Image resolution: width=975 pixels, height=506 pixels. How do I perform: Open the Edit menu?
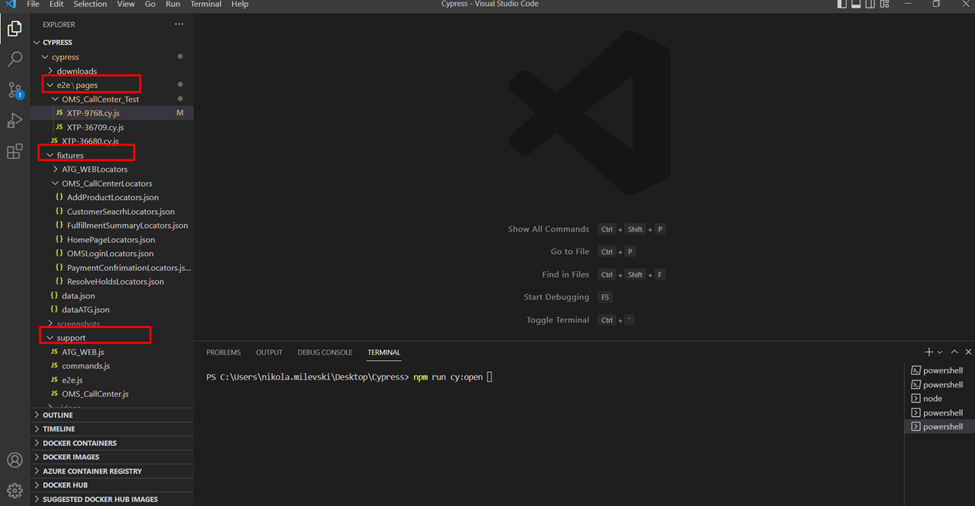point(57,4)
